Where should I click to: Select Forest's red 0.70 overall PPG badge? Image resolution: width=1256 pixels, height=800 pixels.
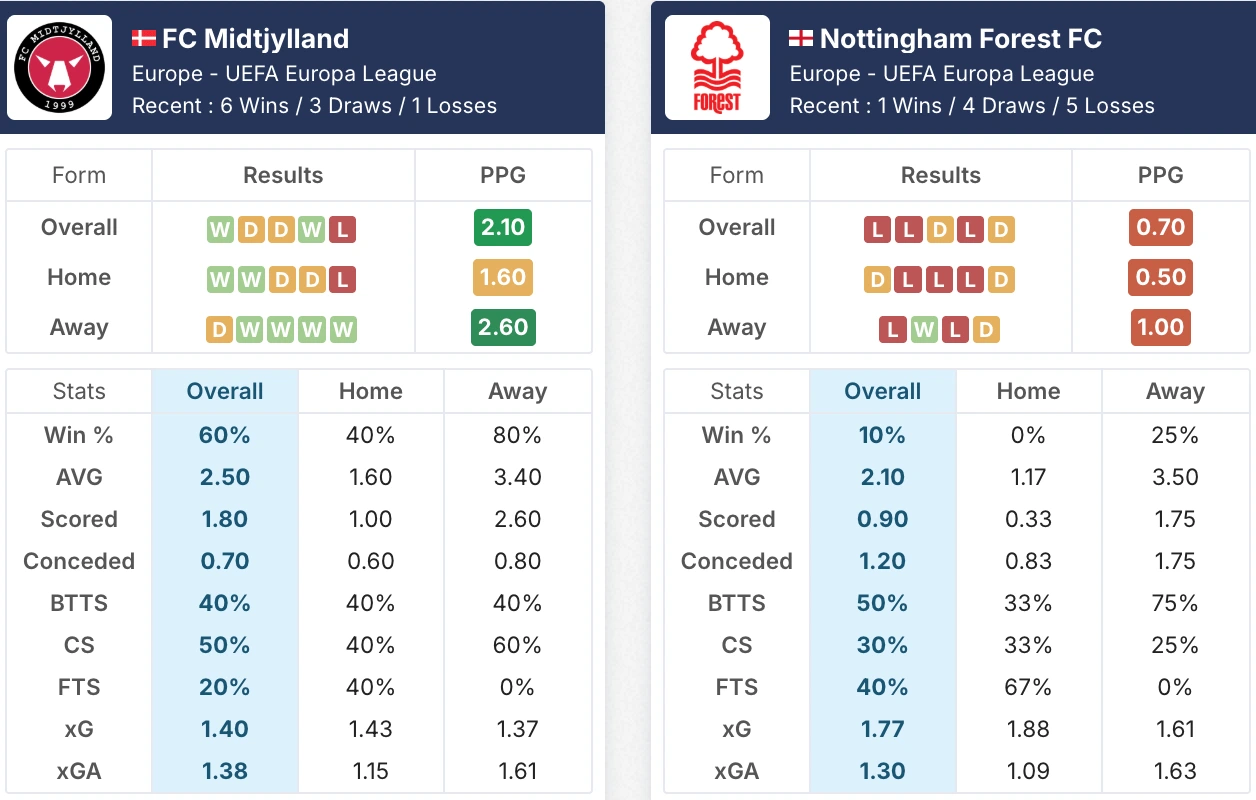tap(1159, 228)
